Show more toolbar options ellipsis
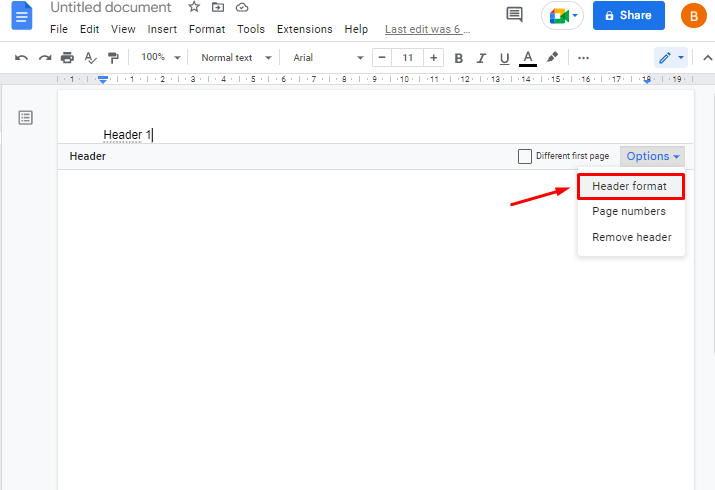The image size is (715, 490). coord(583,58)
